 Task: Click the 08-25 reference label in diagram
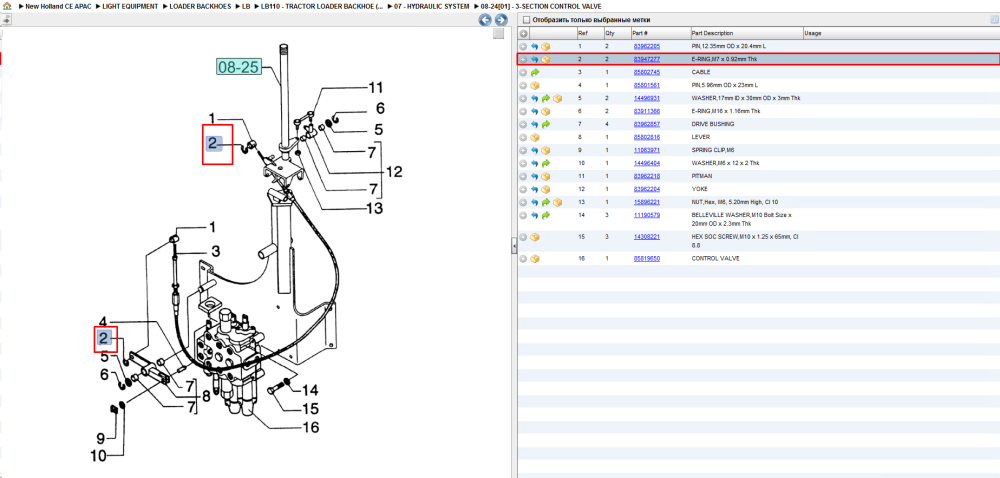238,67
